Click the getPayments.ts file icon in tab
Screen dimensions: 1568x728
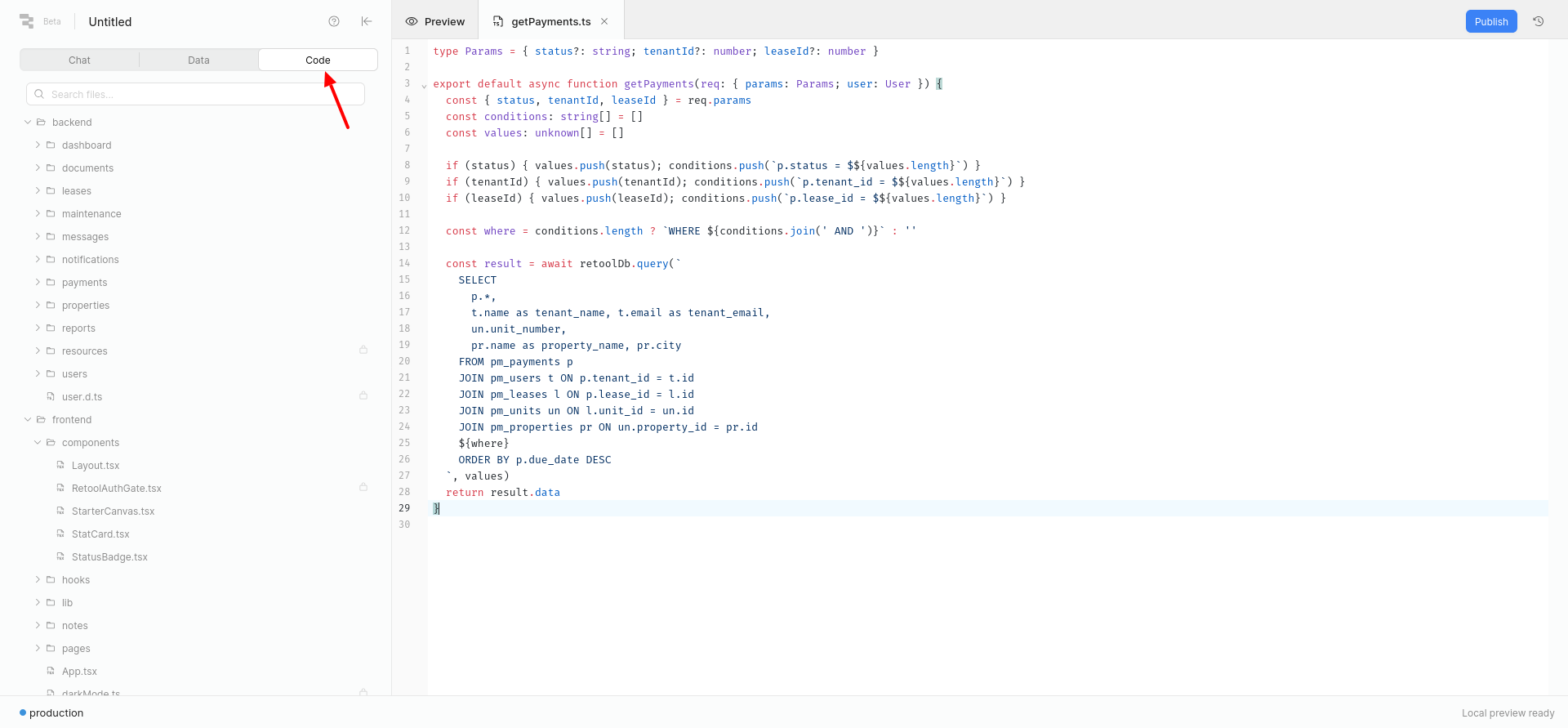[x=498, y=21]
